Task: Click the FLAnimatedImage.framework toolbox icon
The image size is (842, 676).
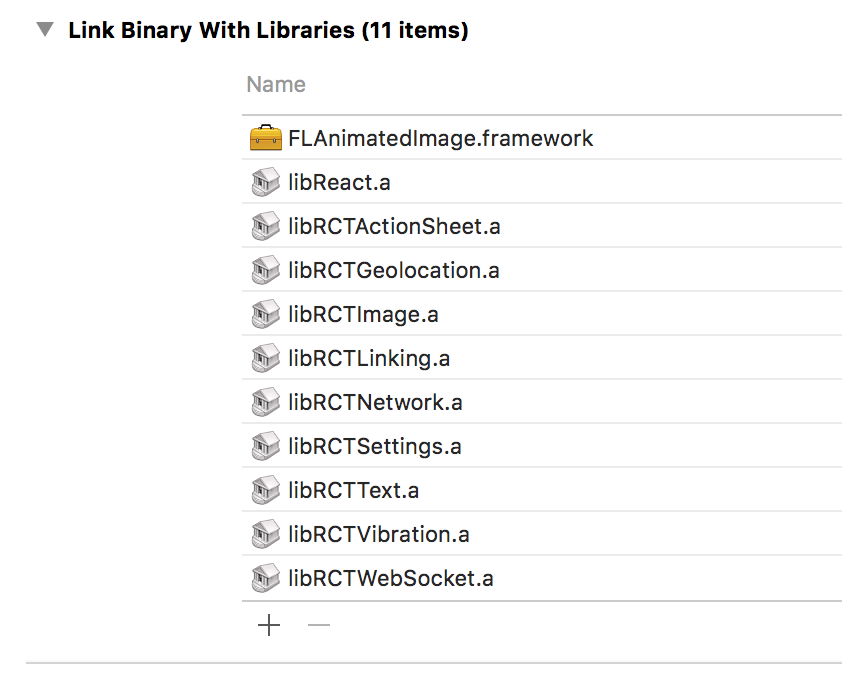Action: [265, 138]
